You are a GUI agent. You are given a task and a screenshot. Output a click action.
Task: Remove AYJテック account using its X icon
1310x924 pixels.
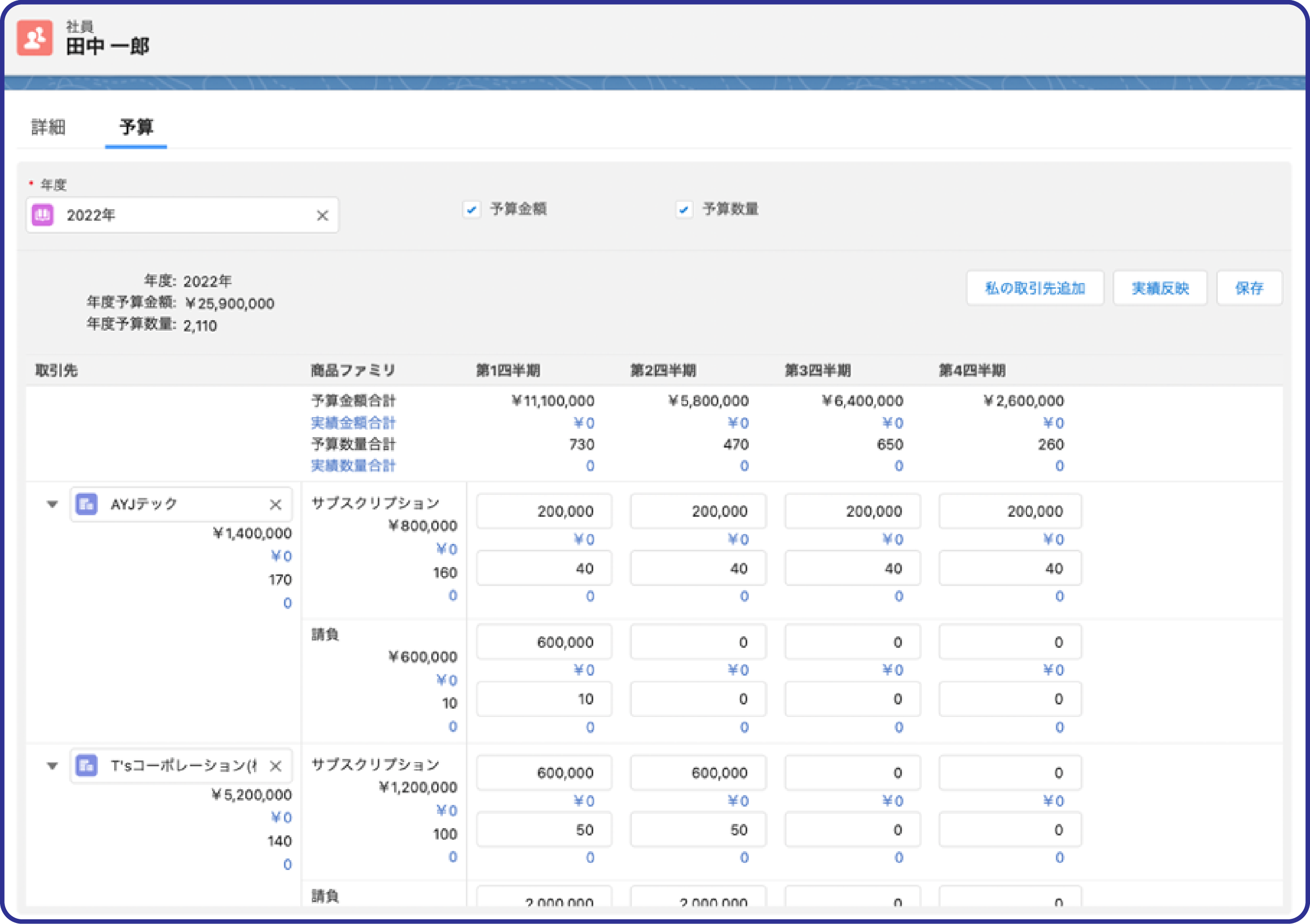(276, 505)
